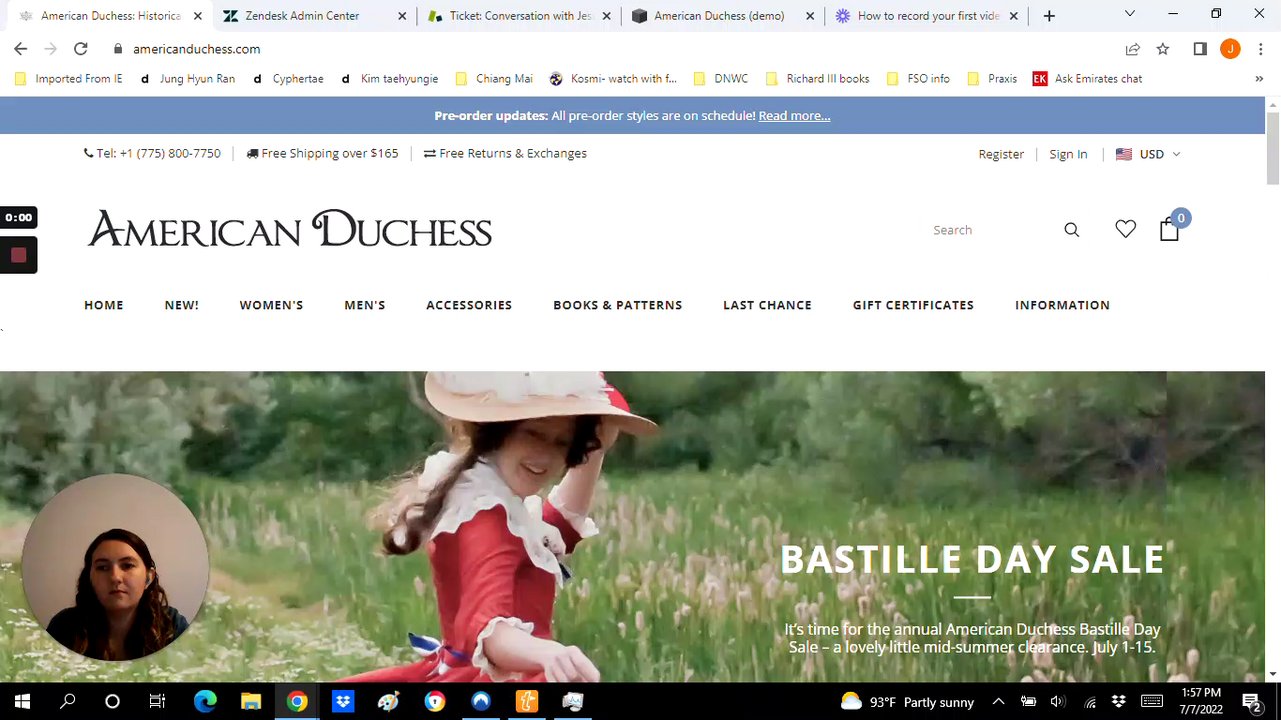
Task: Open the weather widget 93°F Partly sunny
Action: point(907,702)
